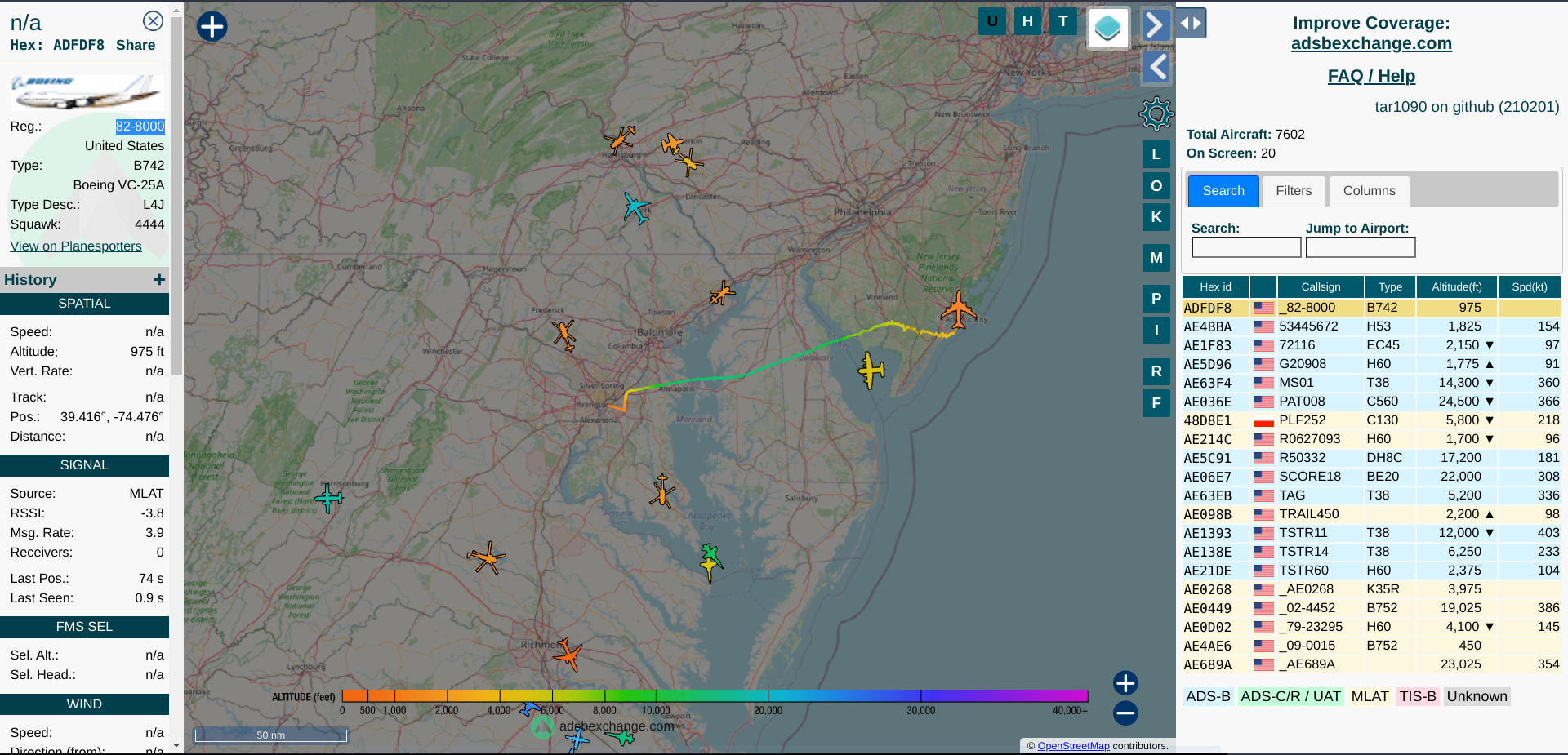The width and height of the screenshot is (1568, 755).
Task: Click the blue plus button at map top-left
Action: pos(212,26)
